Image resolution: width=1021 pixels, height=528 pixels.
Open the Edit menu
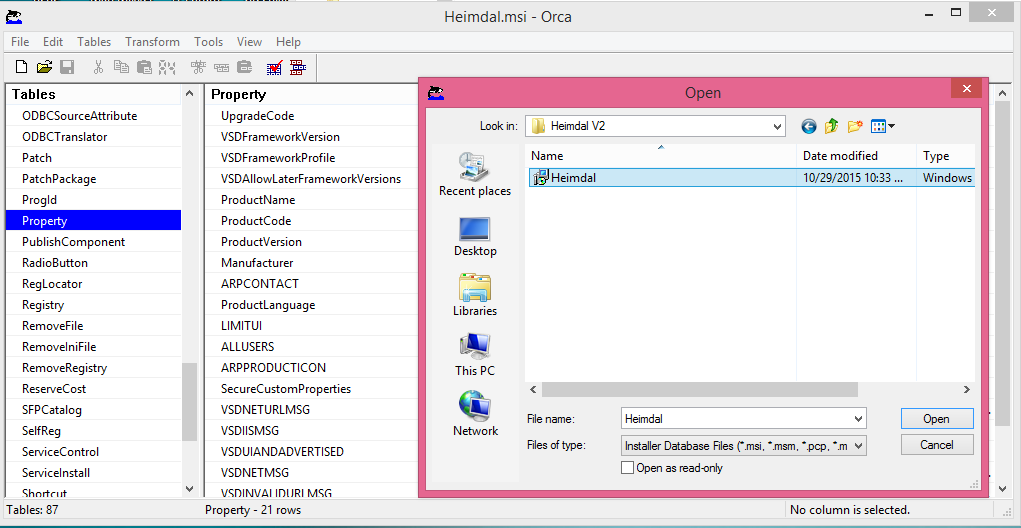(53, 42)
